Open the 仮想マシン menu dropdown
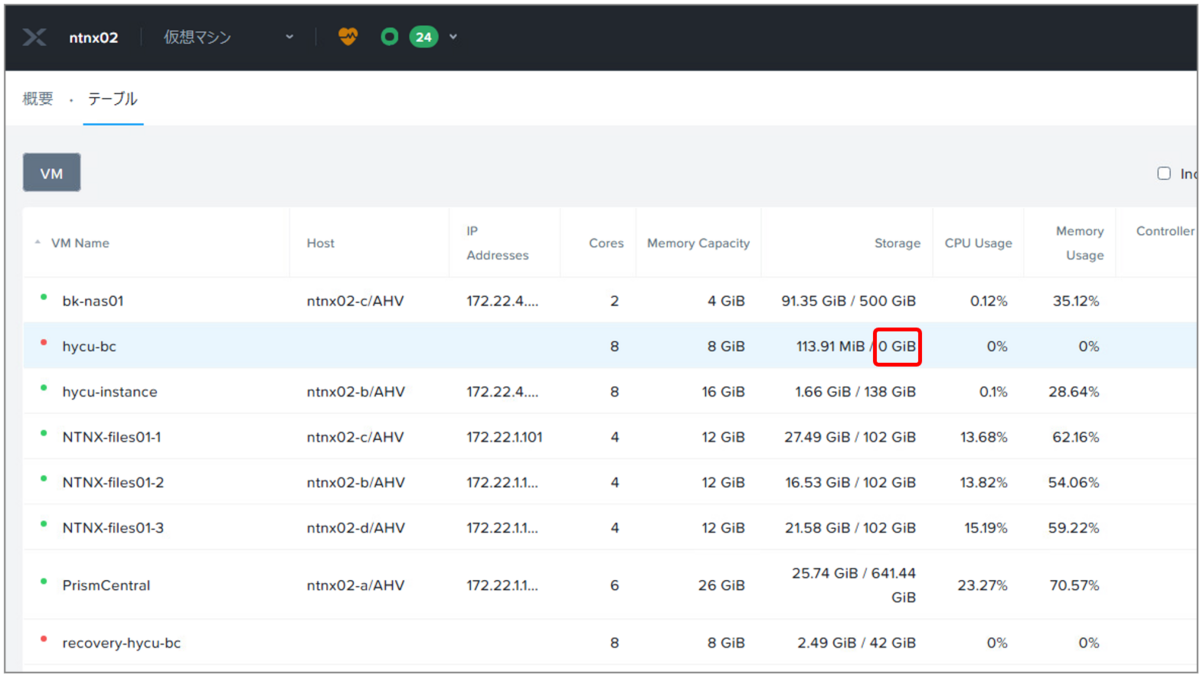1200x675 pixels. [229, 37]
